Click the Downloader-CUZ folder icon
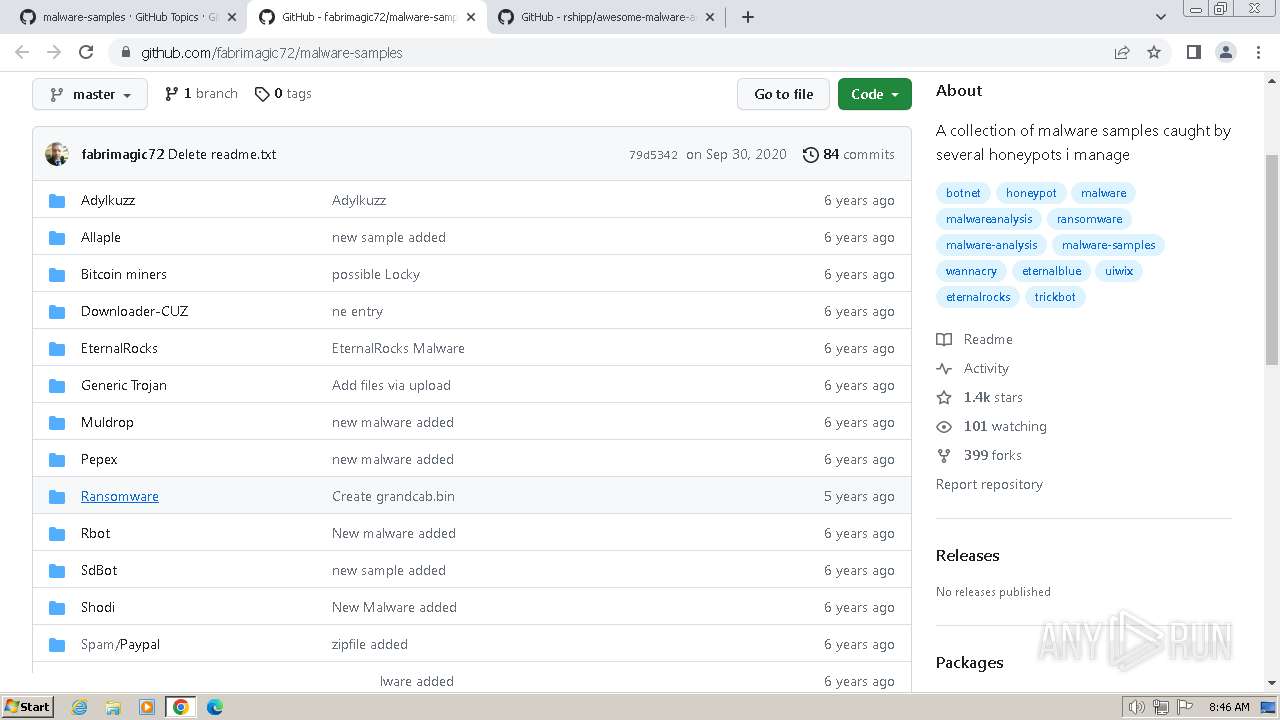This screenshot has height=720, width=1280. coord(57,311)
